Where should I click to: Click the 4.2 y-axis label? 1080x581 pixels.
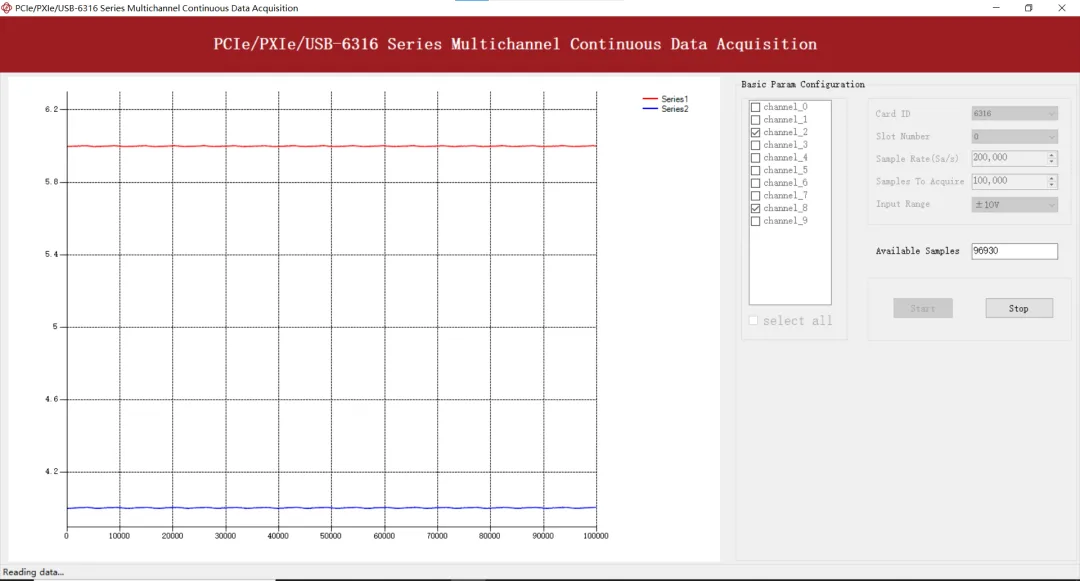[51, 472]
